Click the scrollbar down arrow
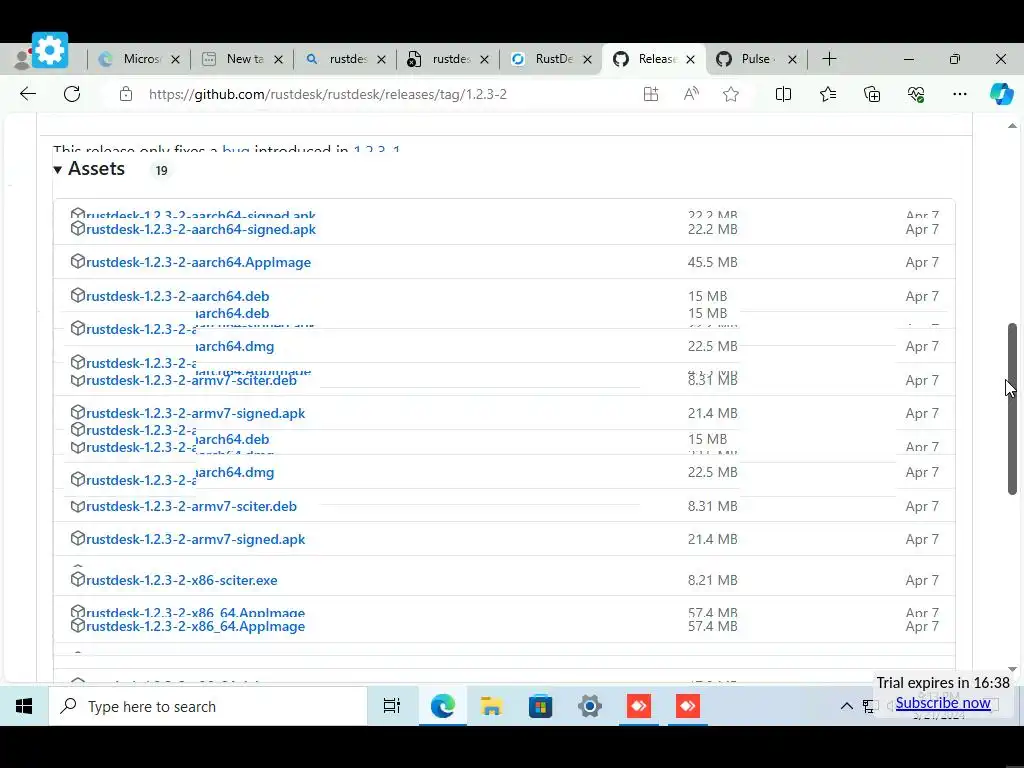Image resolution: width=1024 pixels, height=768 pixels. 1012,669
